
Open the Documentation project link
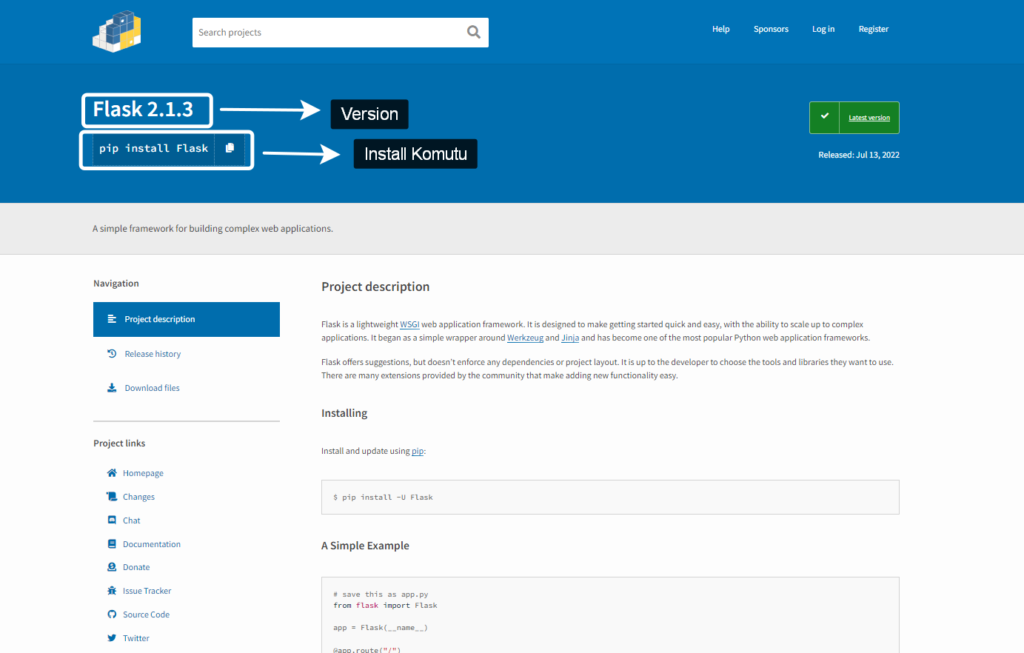pyautogui.click(x=151, y=544)
